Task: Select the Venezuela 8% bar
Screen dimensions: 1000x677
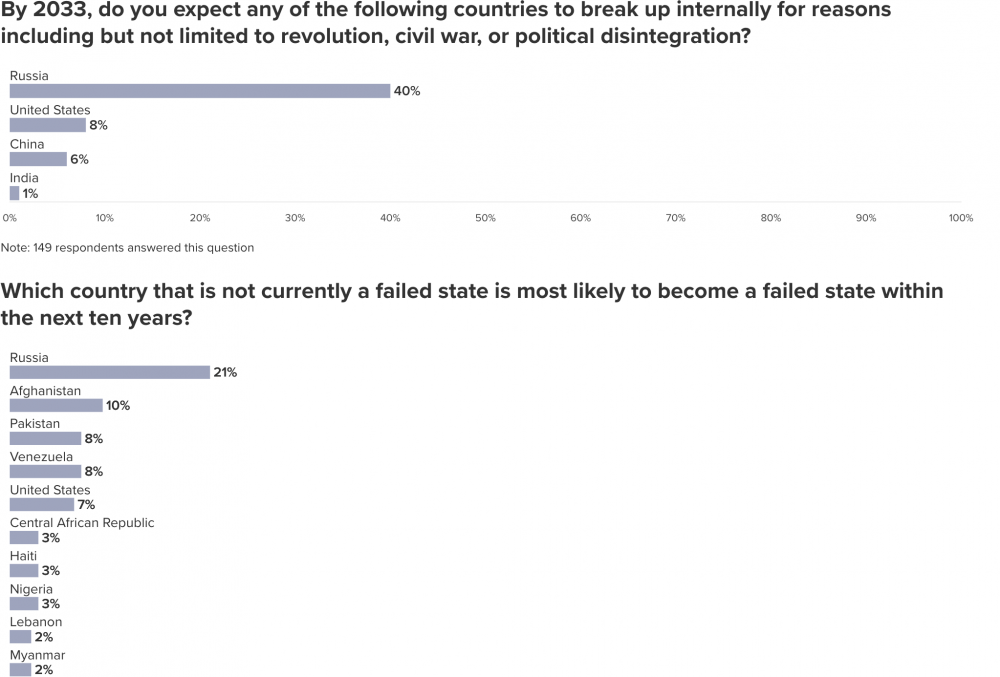Action: [46, 471]
